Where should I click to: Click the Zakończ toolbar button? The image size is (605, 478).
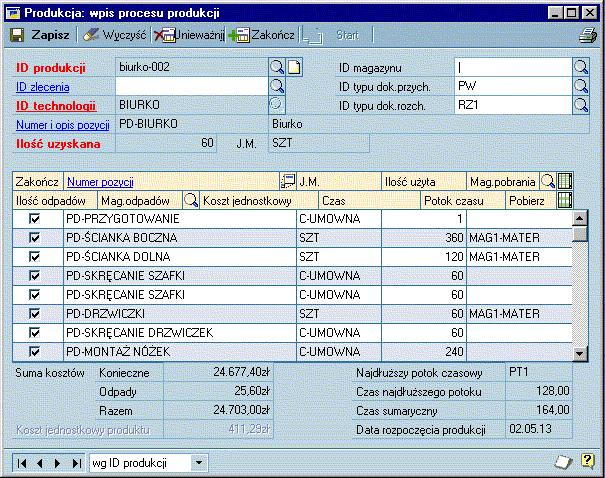[x=262, y=35]
